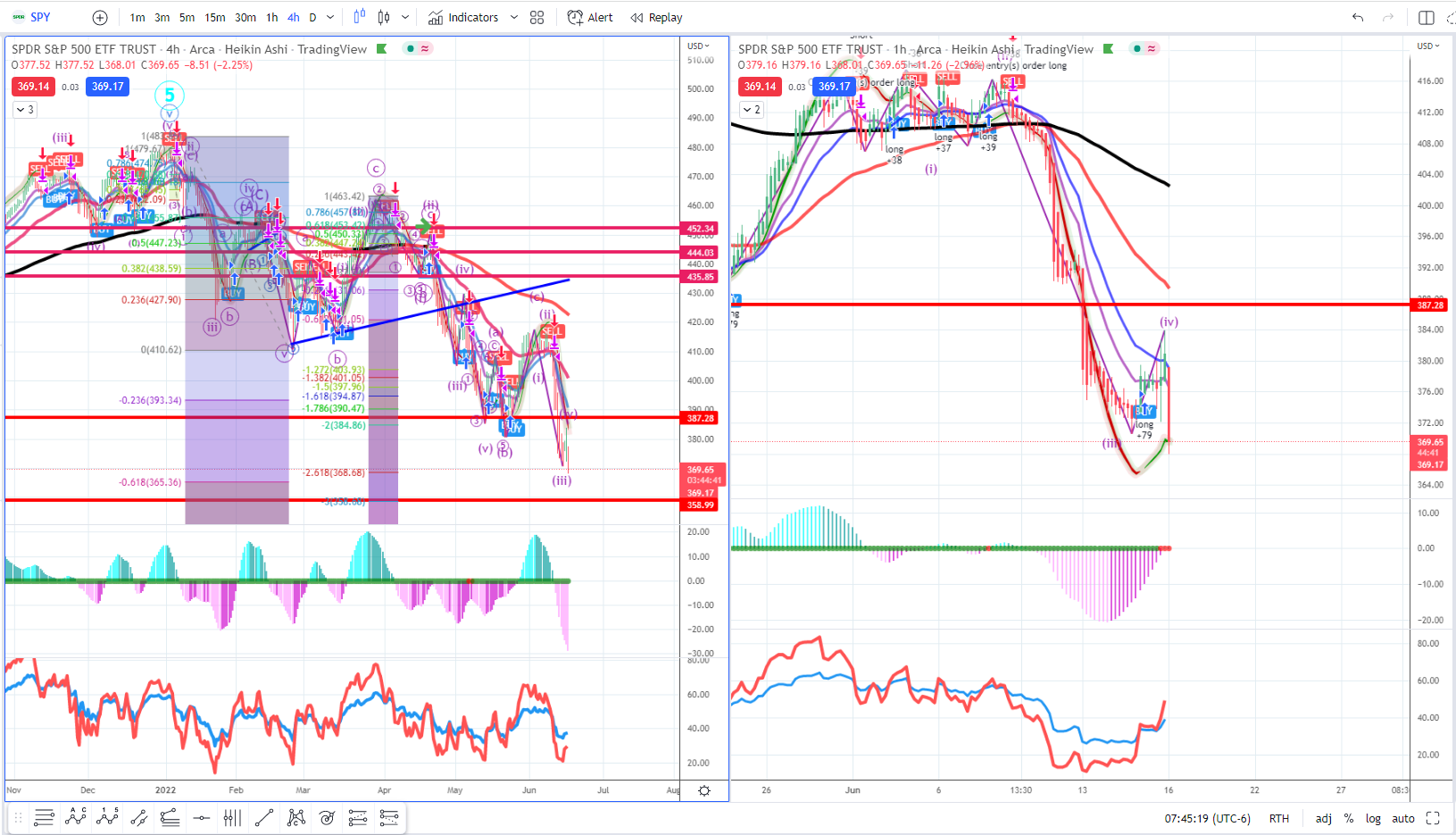1456x835 pixels.
Task: Expand indicators legend showing 2 on right chart
Action: click(x=752, y=110)
